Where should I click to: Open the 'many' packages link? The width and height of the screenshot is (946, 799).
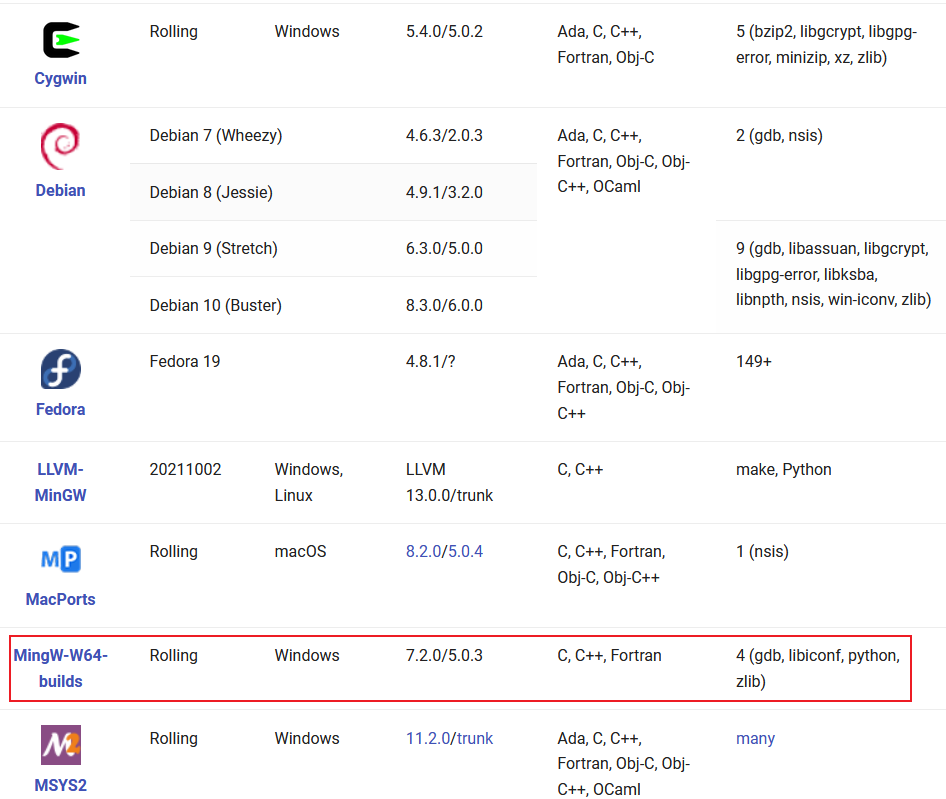pyautogui.click(x=755, y=738)
